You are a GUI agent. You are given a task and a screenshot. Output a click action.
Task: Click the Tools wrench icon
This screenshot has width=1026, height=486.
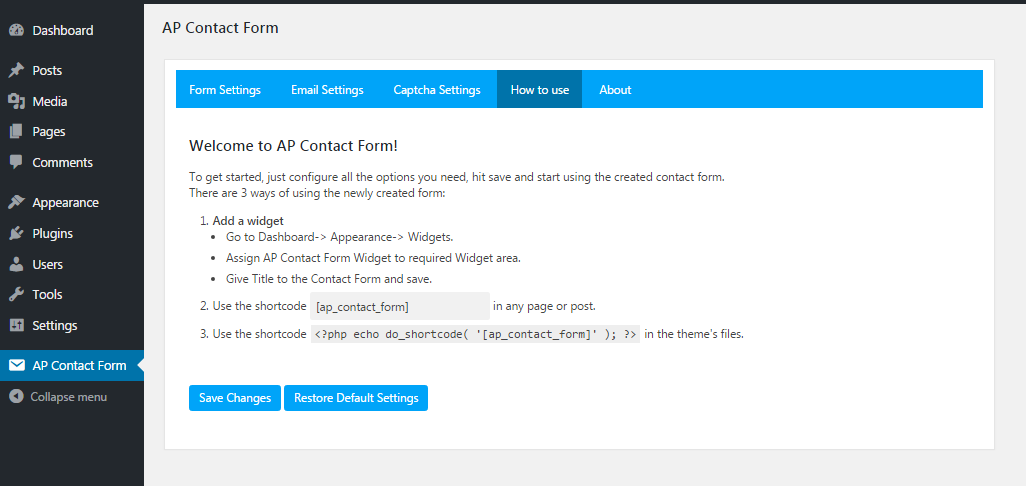pos(16,294)
